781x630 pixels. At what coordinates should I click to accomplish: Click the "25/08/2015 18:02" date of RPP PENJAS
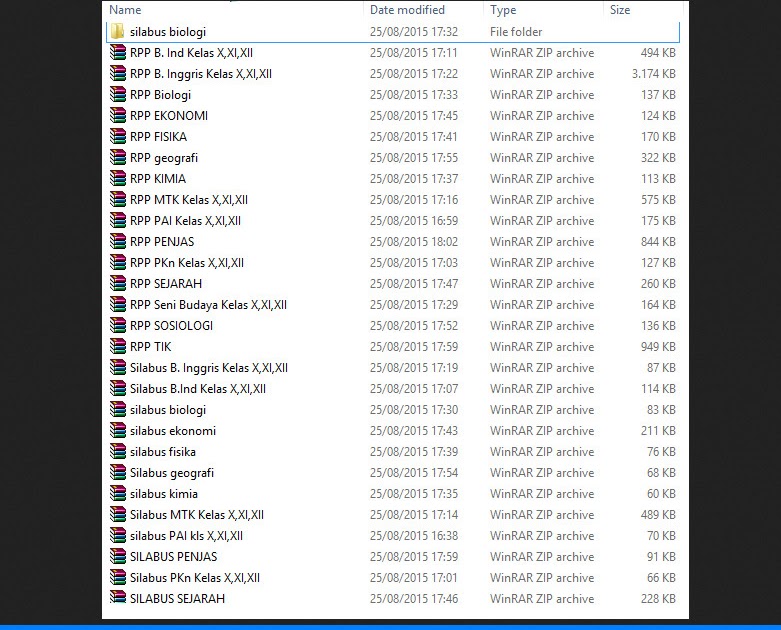[413, 242]
